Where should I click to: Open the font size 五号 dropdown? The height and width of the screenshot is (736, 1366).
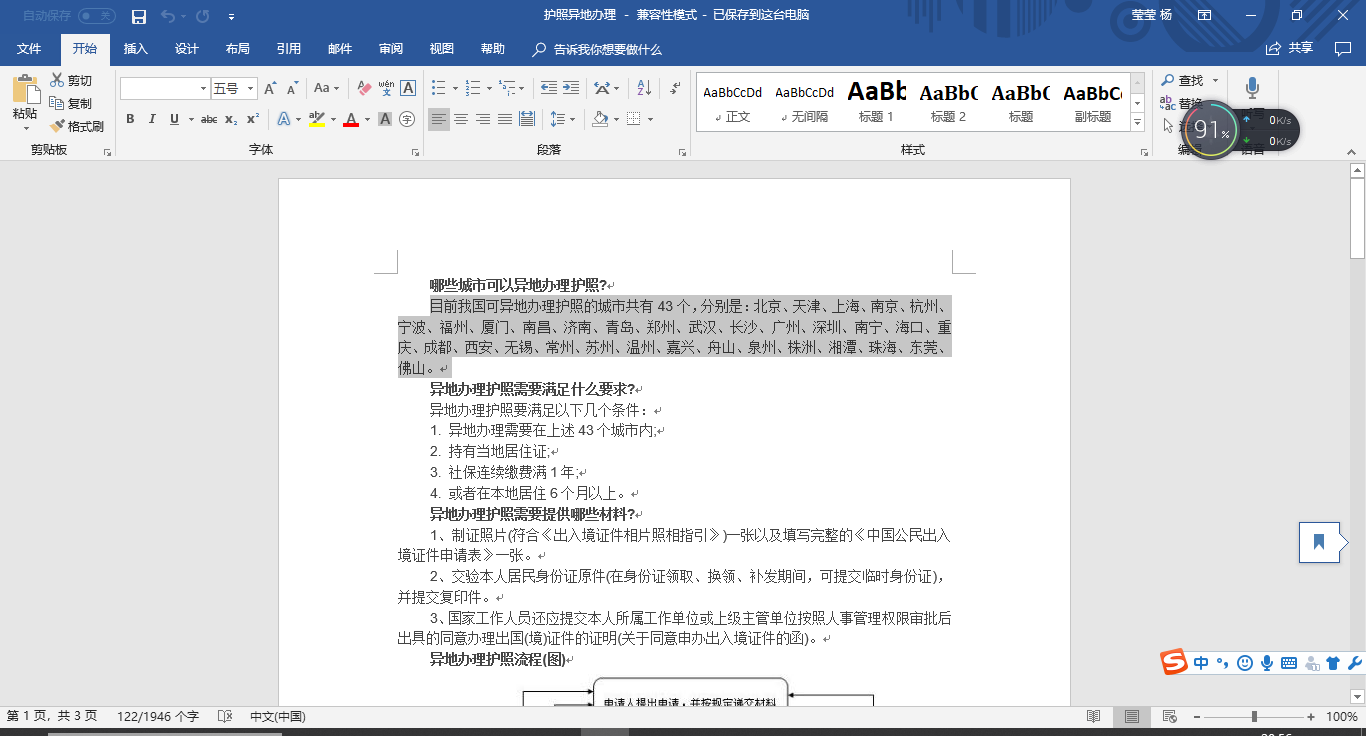pyautogui.click(x=251, y=88)
